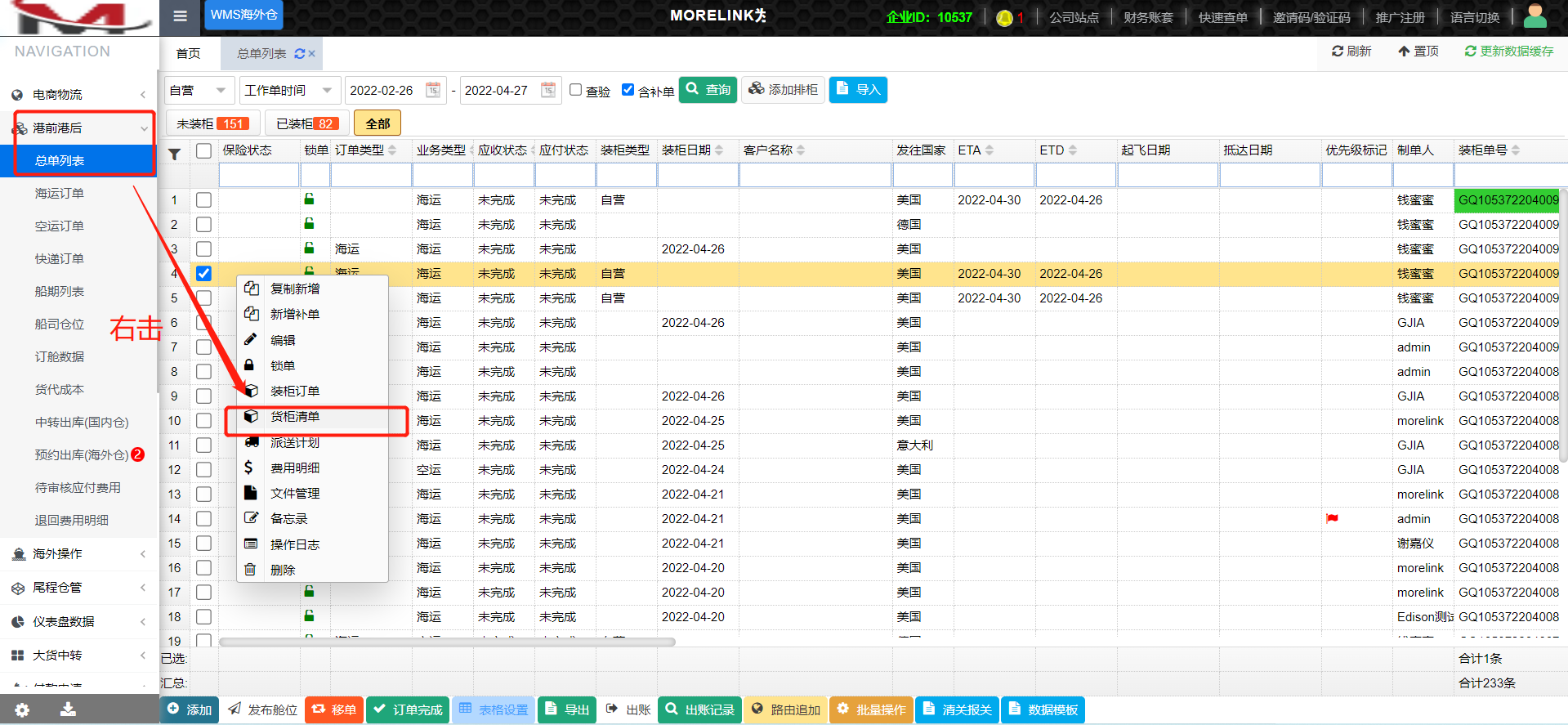Click the download icon in sidebar footer

(x=69, y=709)
